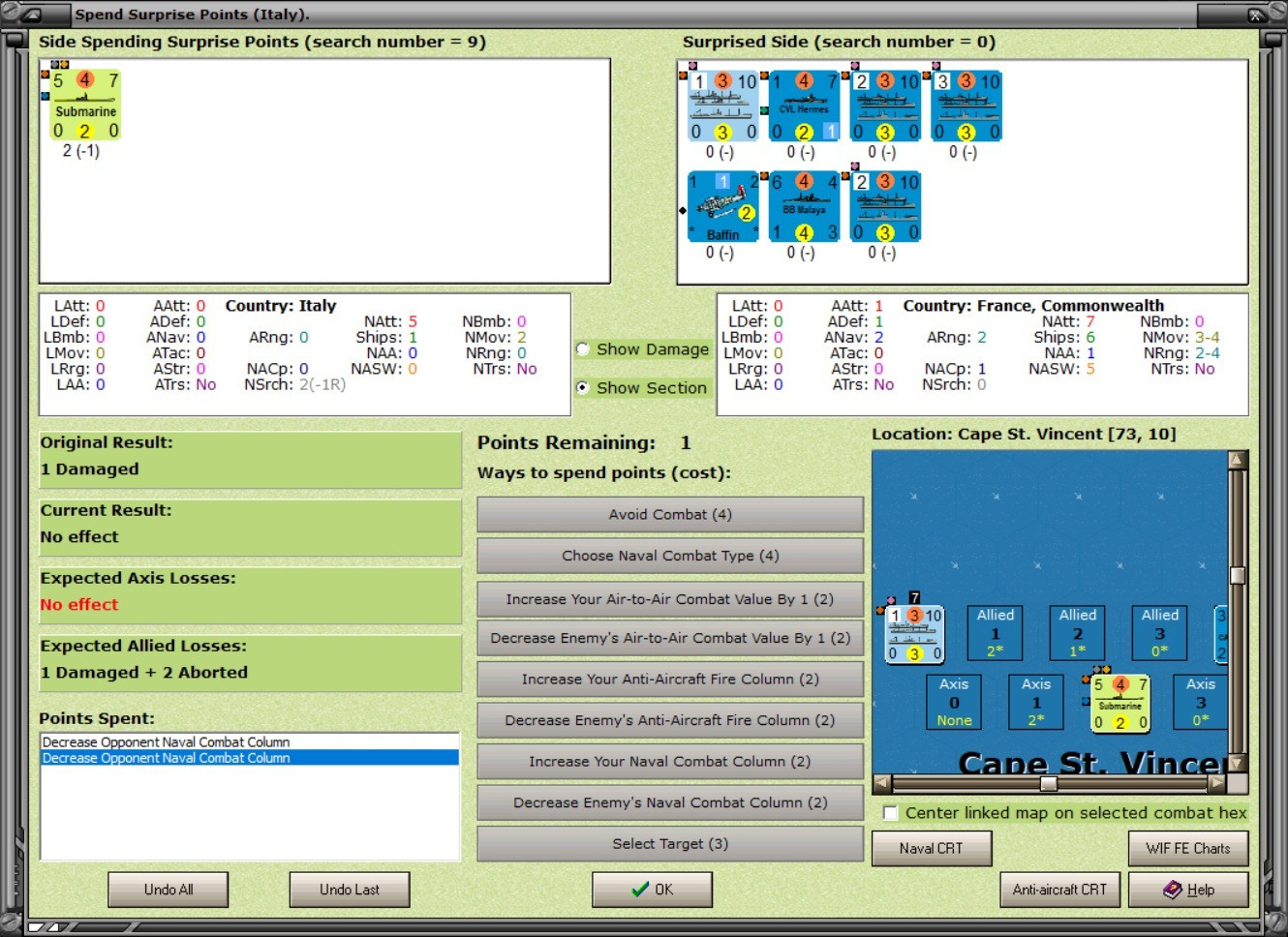Screen dimensions: 1288x937
Task: Click the Axis 1 sea box
Action: coord(1036,702)
